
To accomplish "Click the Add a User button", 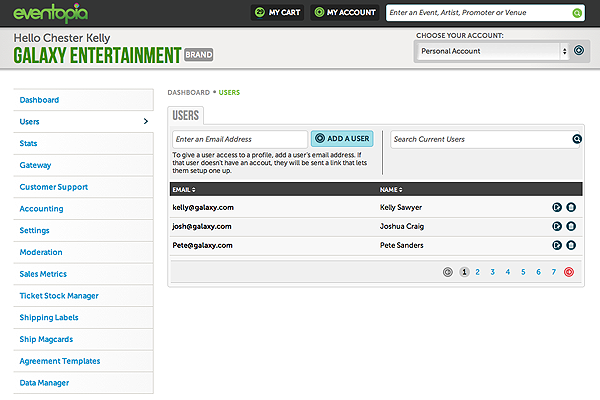I will click(342, 139).
